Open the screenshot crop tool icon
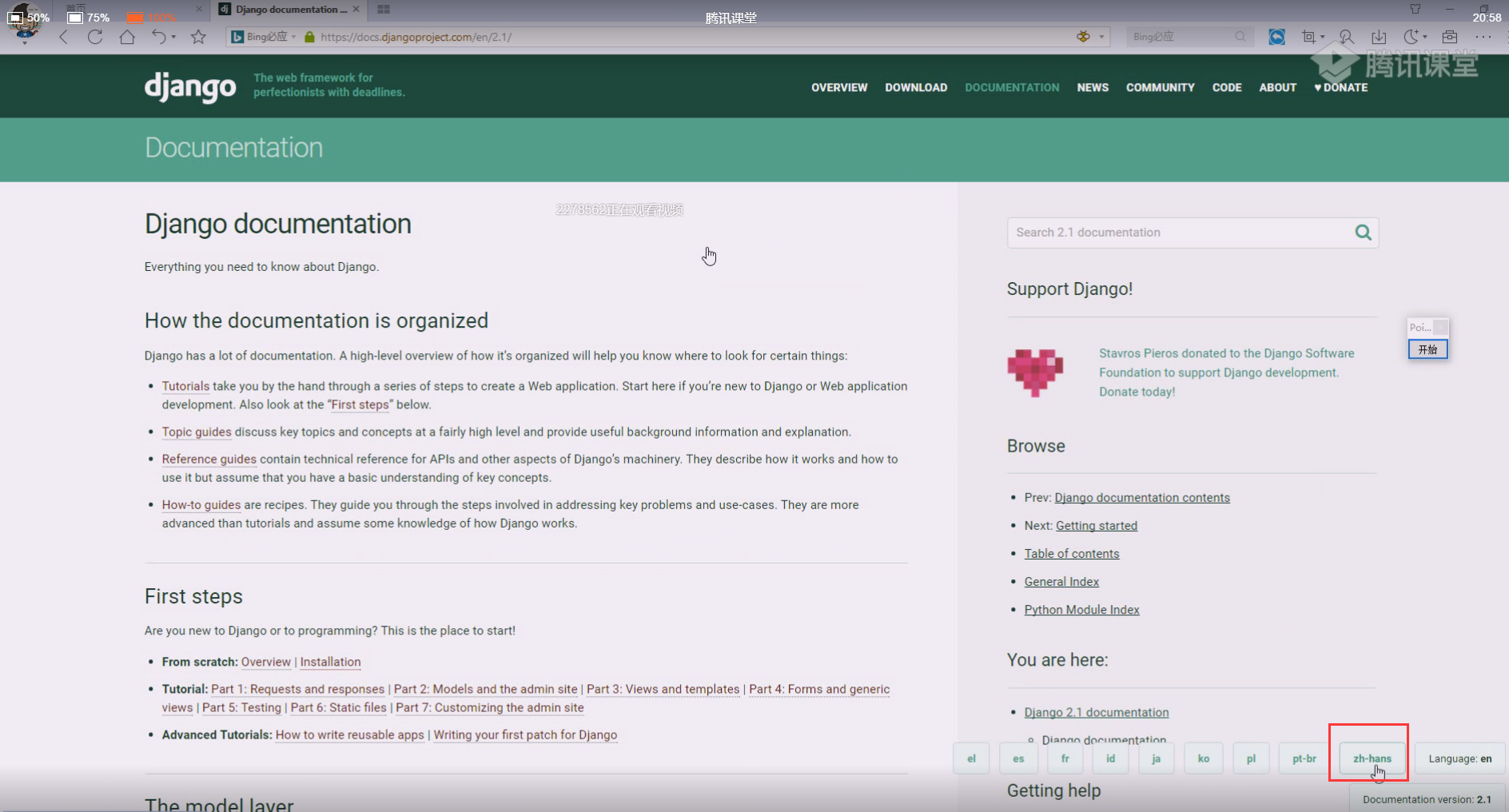Screen dimensions: 1509x812 [1308, 37]
